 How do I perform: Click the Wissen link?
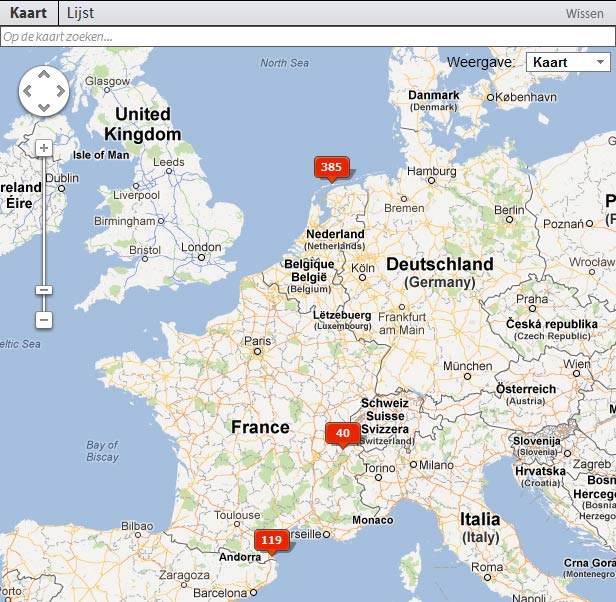pos(584,14)
